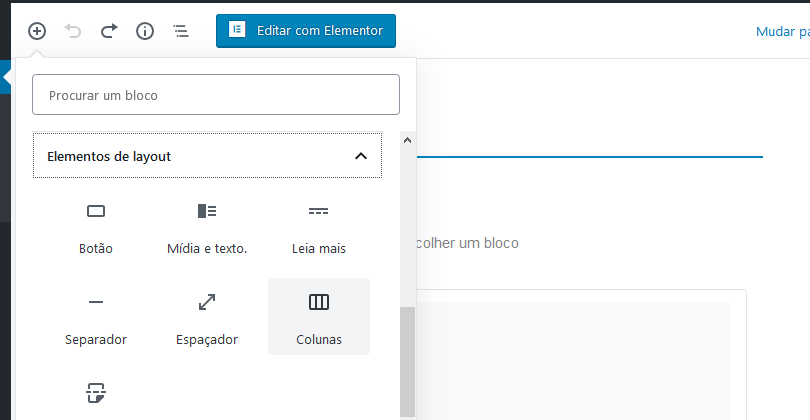Open the block navigation list icon
The image size is (810, 420).
click(181, 31)
